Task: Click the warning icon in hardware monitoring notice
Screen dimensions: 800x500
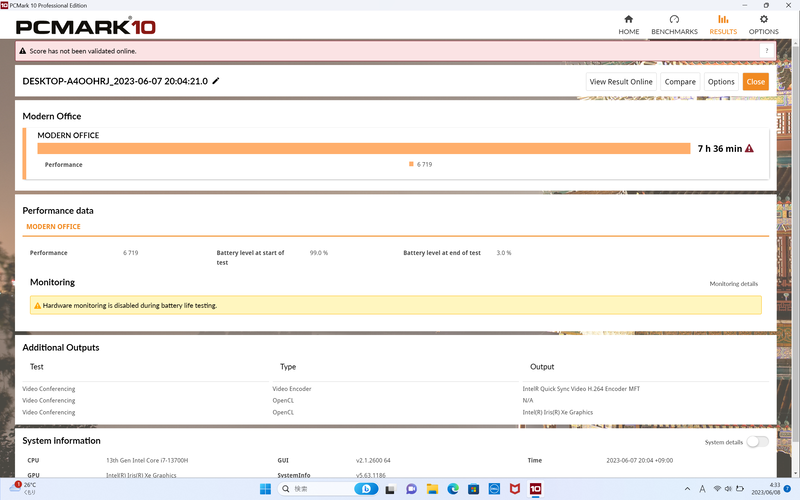Action: (x=37, y=306)
